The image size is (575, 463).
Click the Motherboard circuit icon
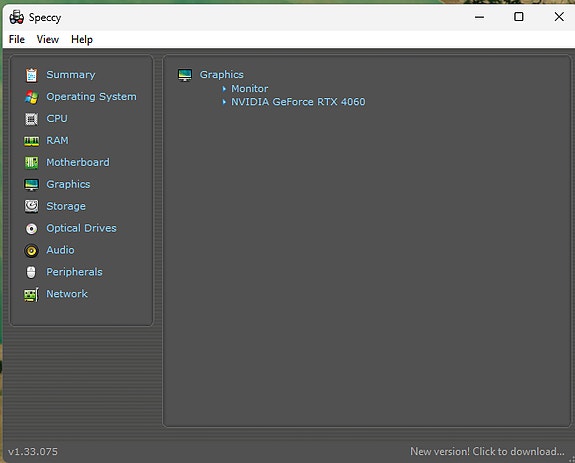(x=32, y=163)
